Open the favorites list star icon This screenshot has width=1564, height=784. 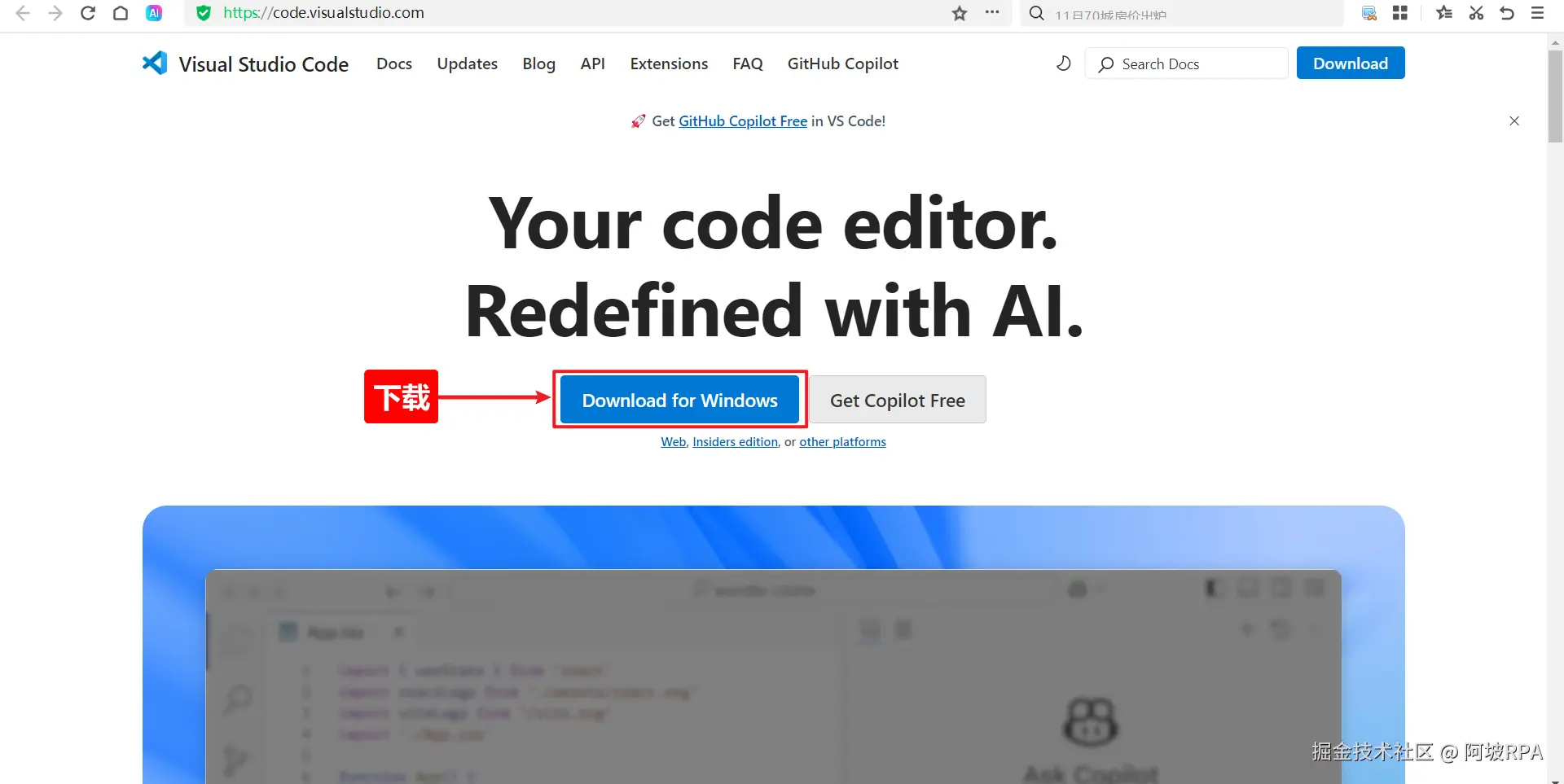coord(1444,13)
